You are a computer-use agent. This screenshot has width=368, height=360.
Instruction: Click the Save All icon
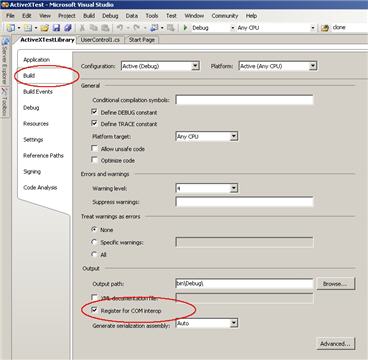(68, 28)
